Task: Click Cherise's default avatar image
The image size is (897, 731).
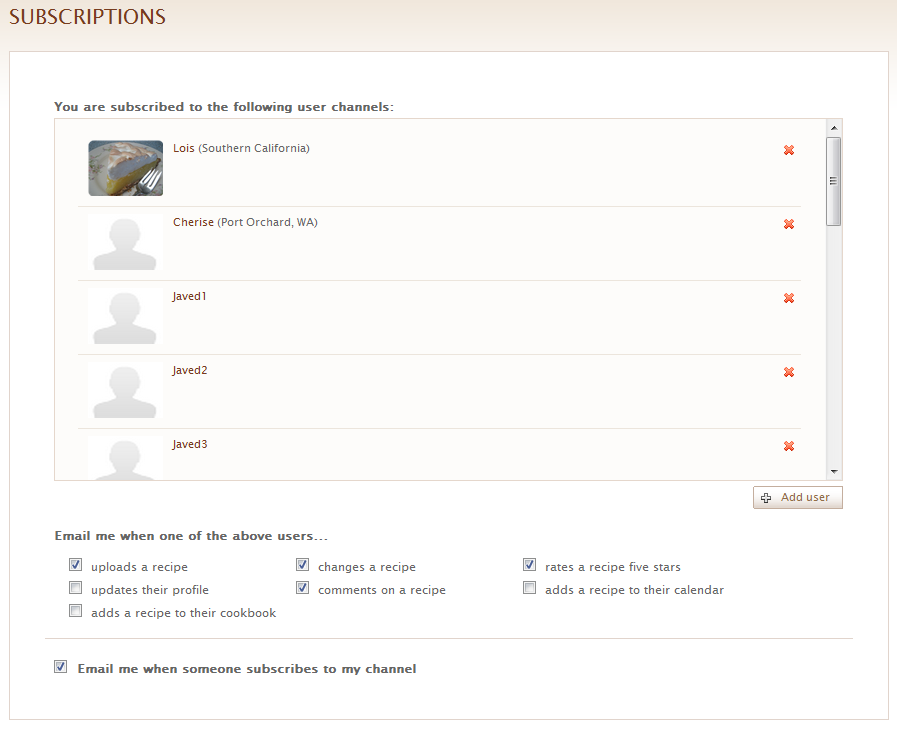Action: pyautogui.click(x=125, y=242)
